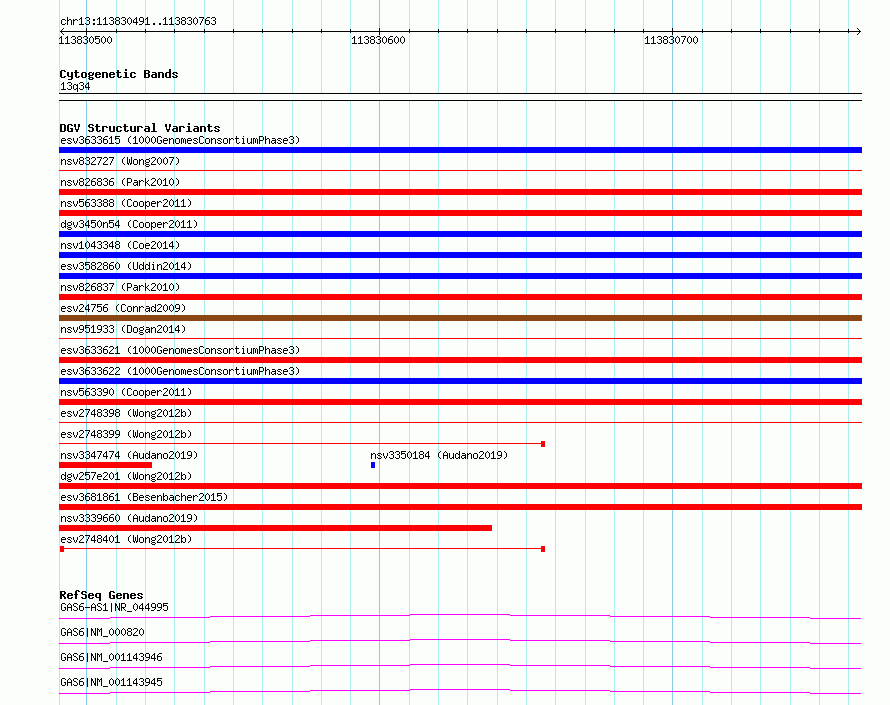Click the Cytogenetic Bands track title

(119, 74)
